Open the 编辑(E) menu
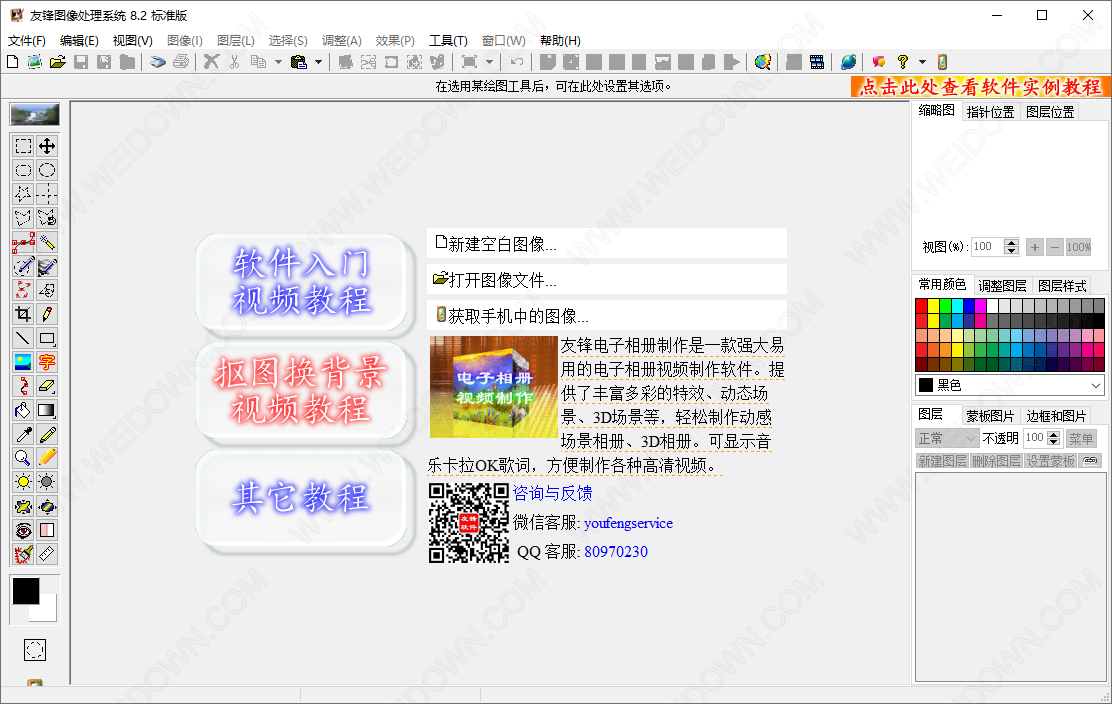The image size is (1112, 704). click(79, 40)
